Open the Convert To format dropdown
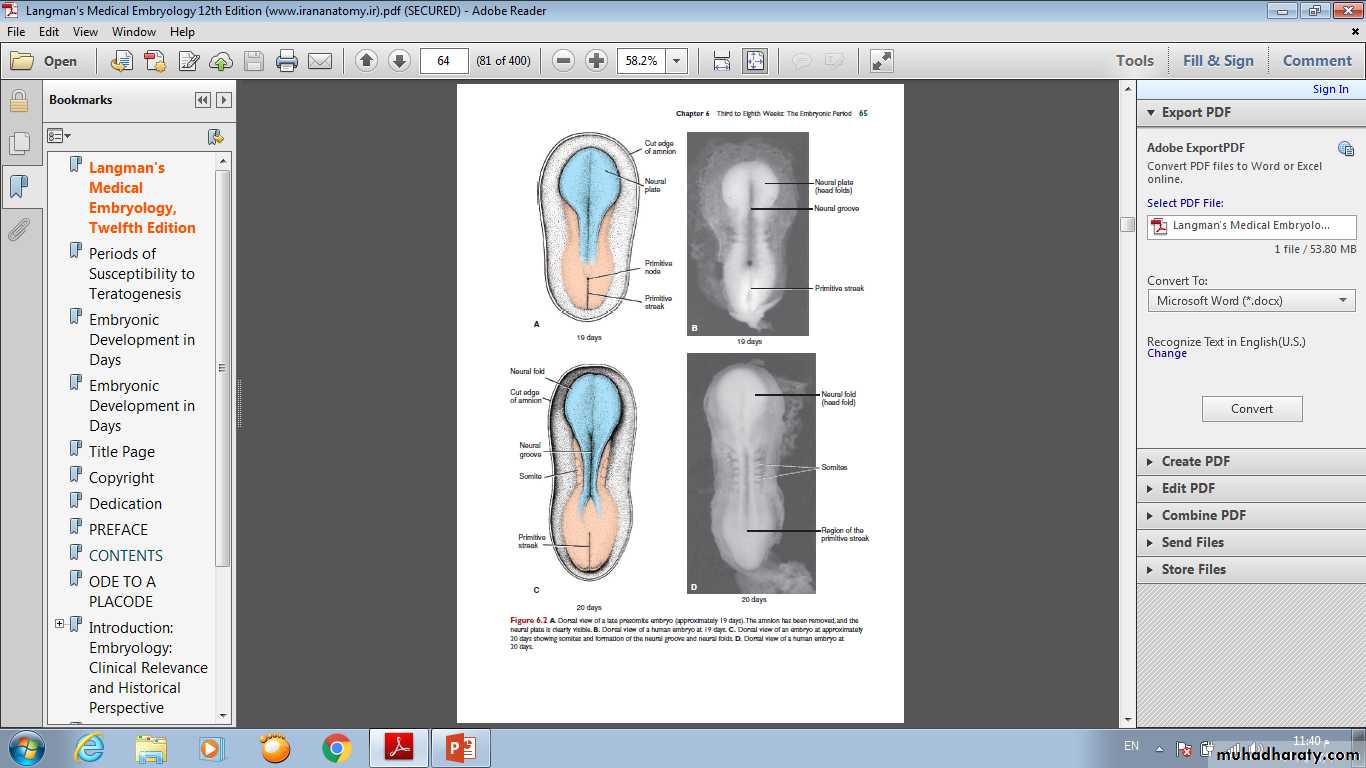The height and width of the screenshot is (768, 1366). [1251, 301]
